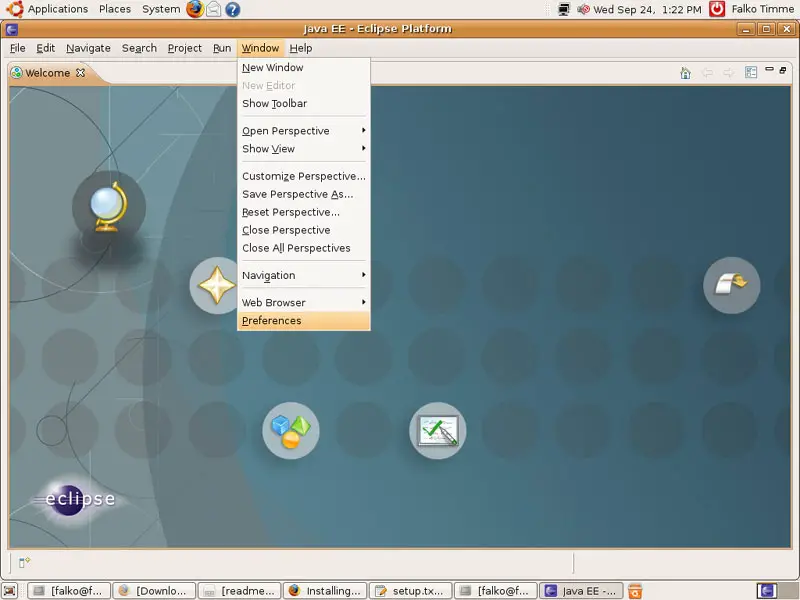
Task: Select Preferences from the Window menu
Action: [304, 320]
